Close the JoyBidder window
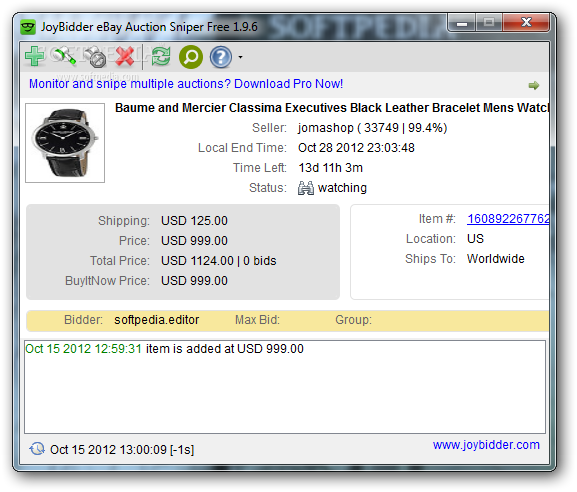577x492 pixels. click(x=527, y=23)
